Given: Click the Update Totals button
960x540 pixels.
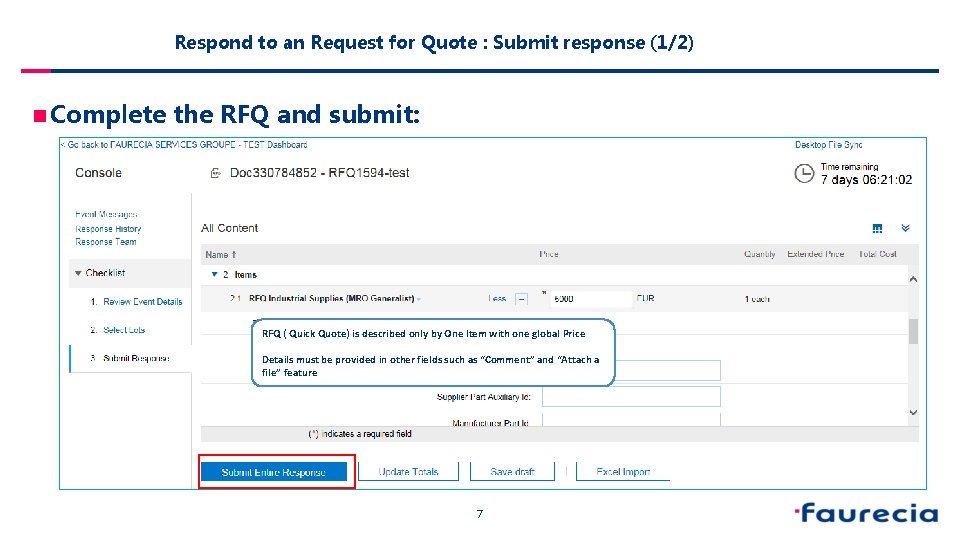Looking at the screenshot, I should click(408, 471).
